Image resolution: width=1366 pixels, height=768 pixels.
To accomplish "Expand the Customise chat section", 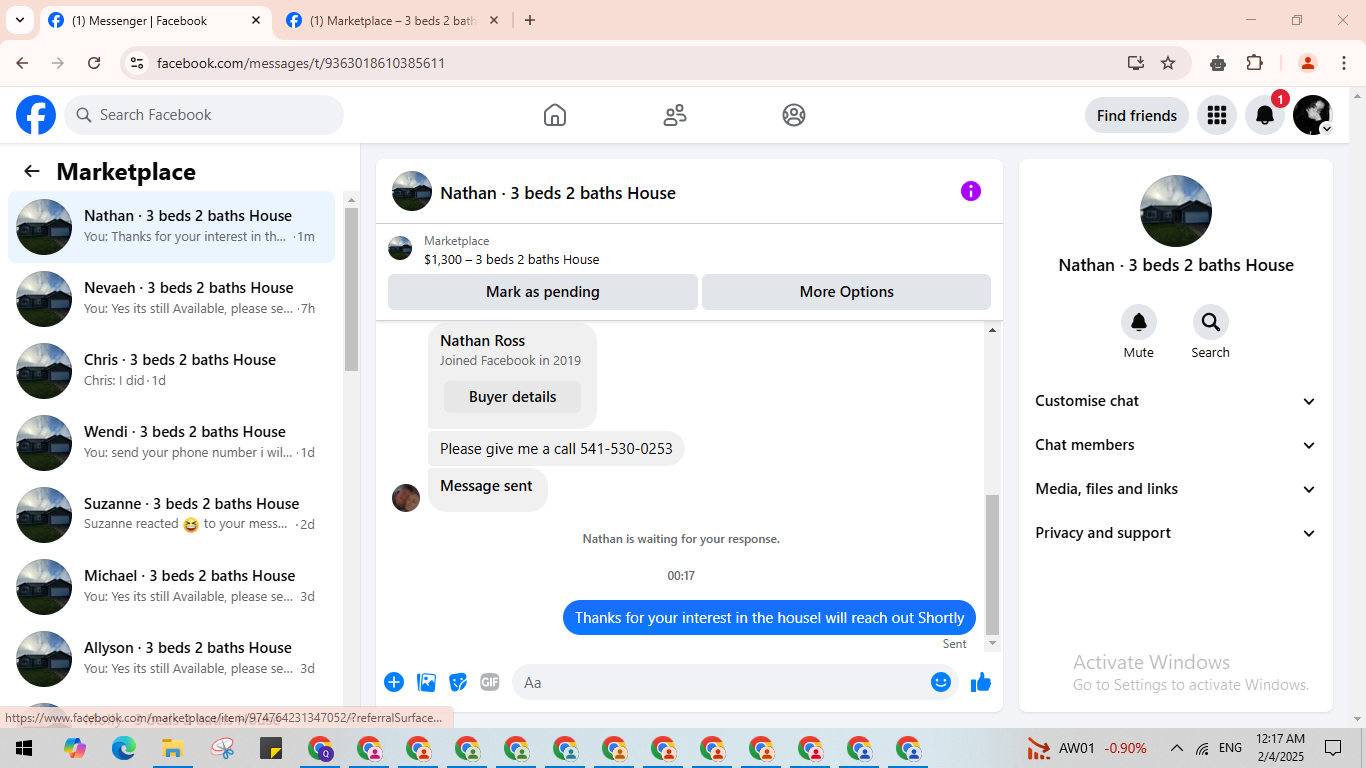I will pyautogui.click(x=1176, y=401).
